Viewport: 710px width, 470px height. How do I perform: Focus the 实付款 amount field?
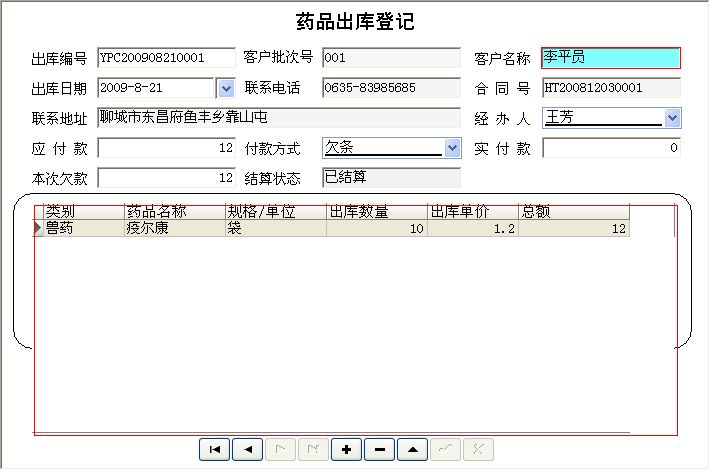[610, 148]
